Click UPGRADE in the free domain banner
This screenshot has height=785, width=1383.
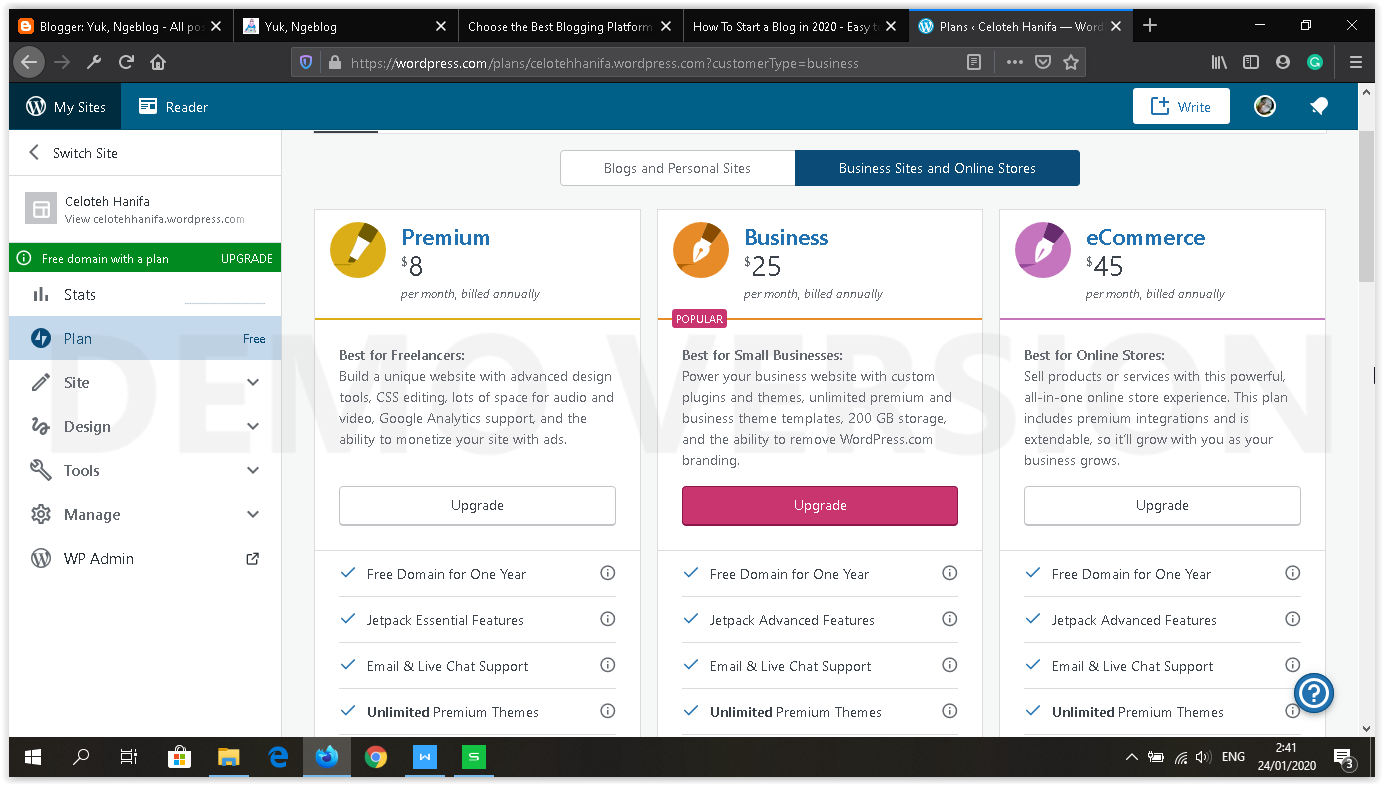tap(247, 259)
